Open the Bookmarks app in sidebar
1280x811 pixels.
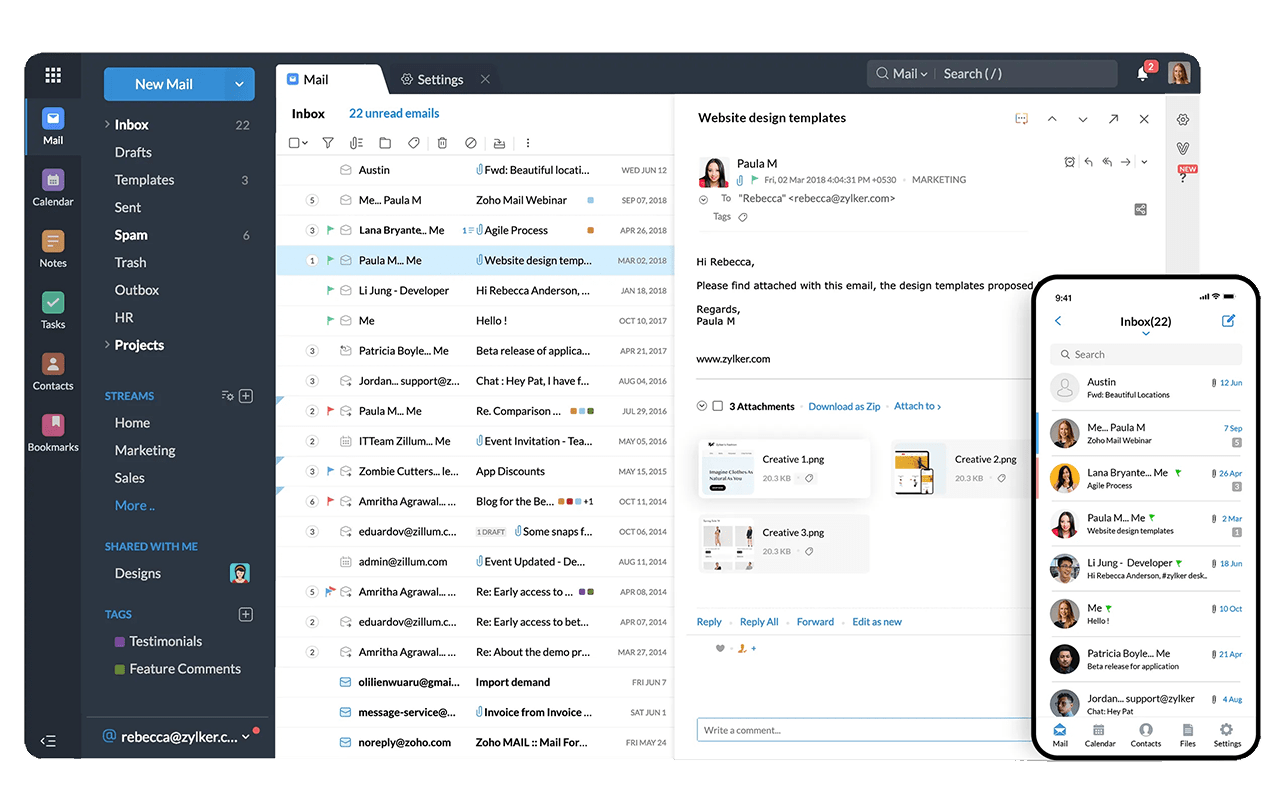[53, 432]
